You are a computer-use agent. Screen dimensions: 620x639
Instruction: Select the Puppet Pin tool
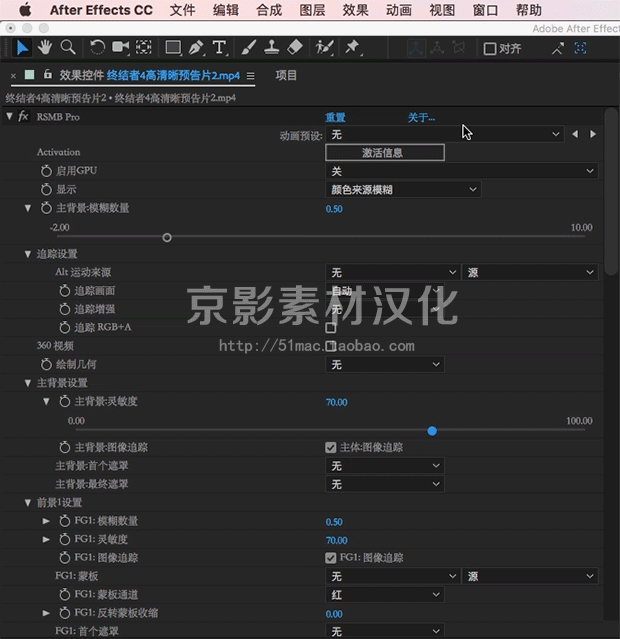point(352,48)
